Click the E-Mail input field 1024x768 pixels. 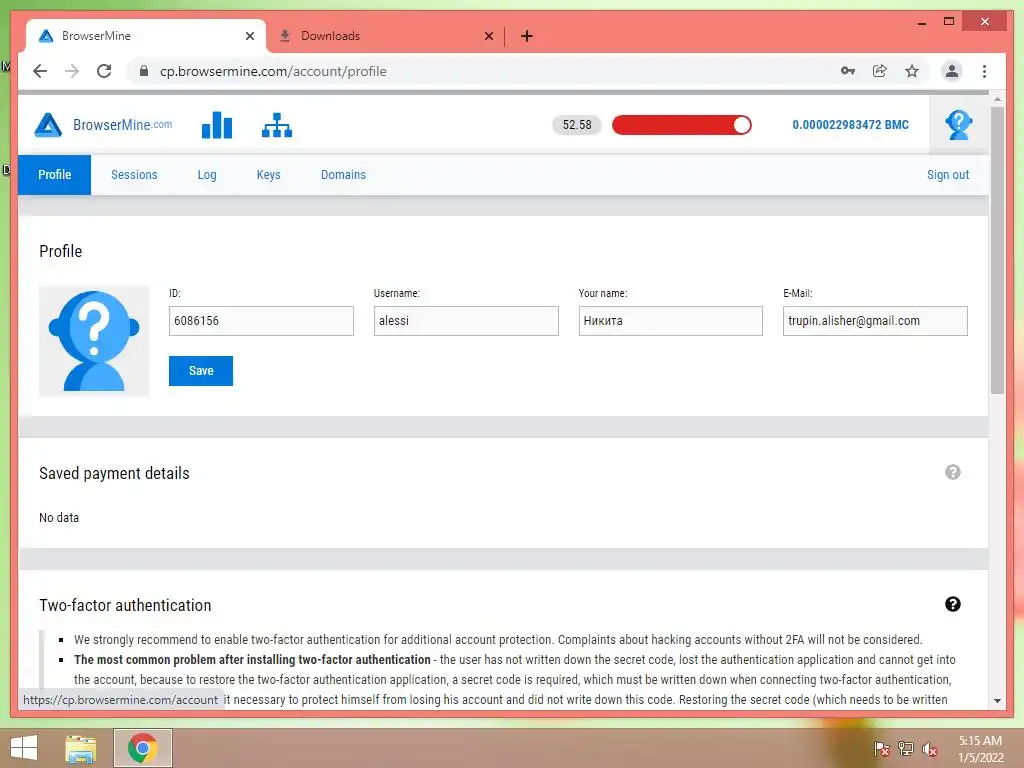tap(875, 321)
